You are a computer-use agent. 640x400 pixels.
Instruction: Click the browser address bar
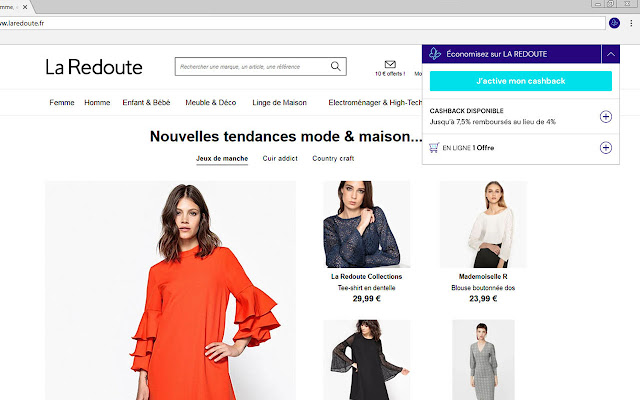tap(302, 23)
